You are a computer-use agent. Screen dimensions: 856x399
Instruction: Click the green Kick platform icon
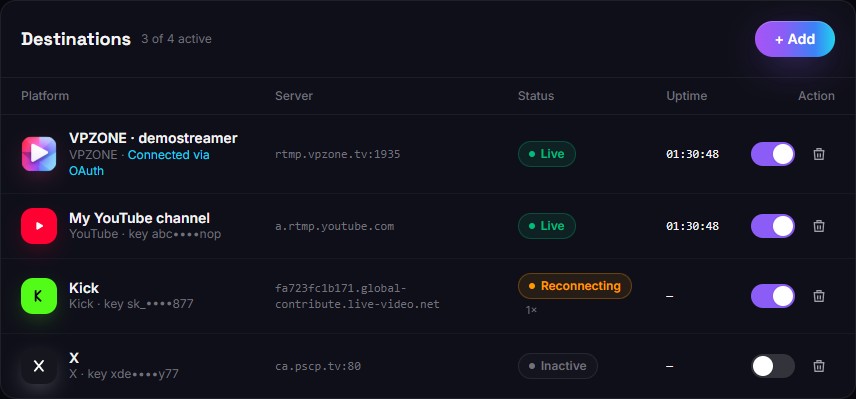(39, 296)
